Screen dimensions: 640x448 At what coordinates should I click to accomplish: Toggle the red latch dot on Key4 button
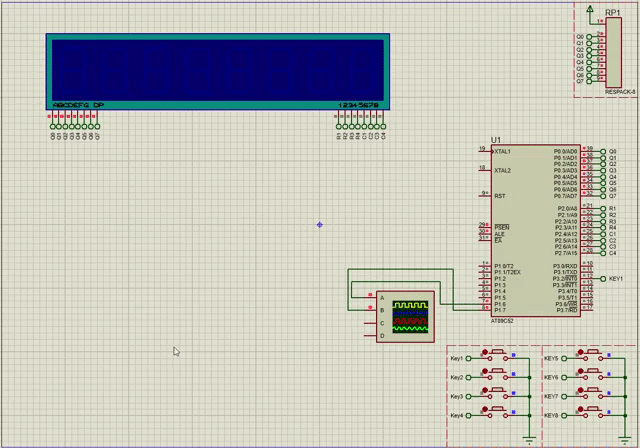click(x=485, y=409)
